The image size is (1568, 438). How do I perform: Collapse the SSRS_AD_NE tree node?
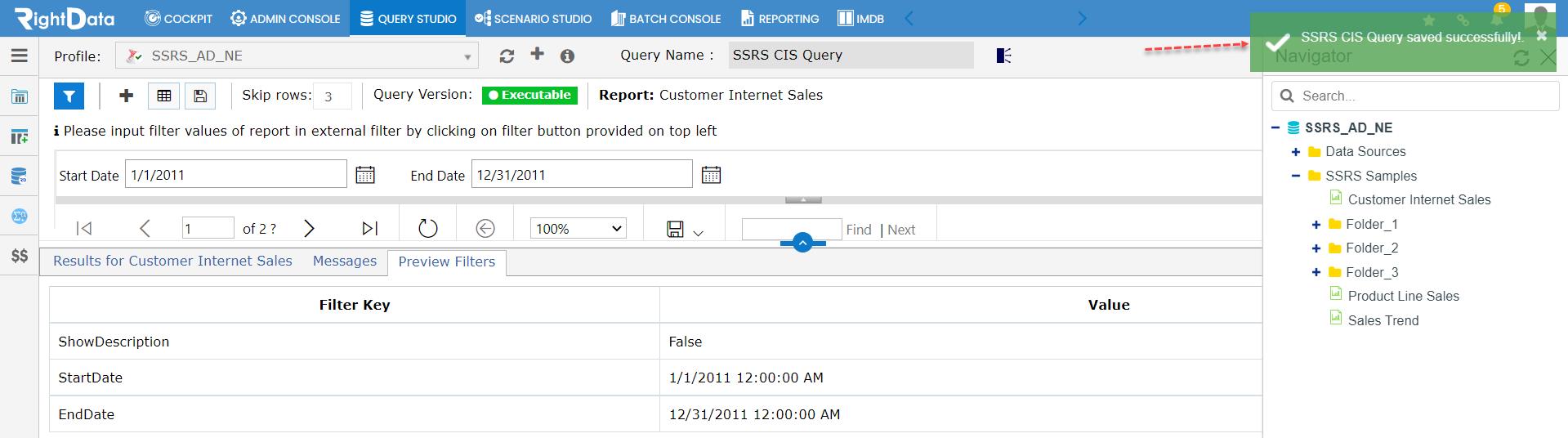tap(1275, 127)
